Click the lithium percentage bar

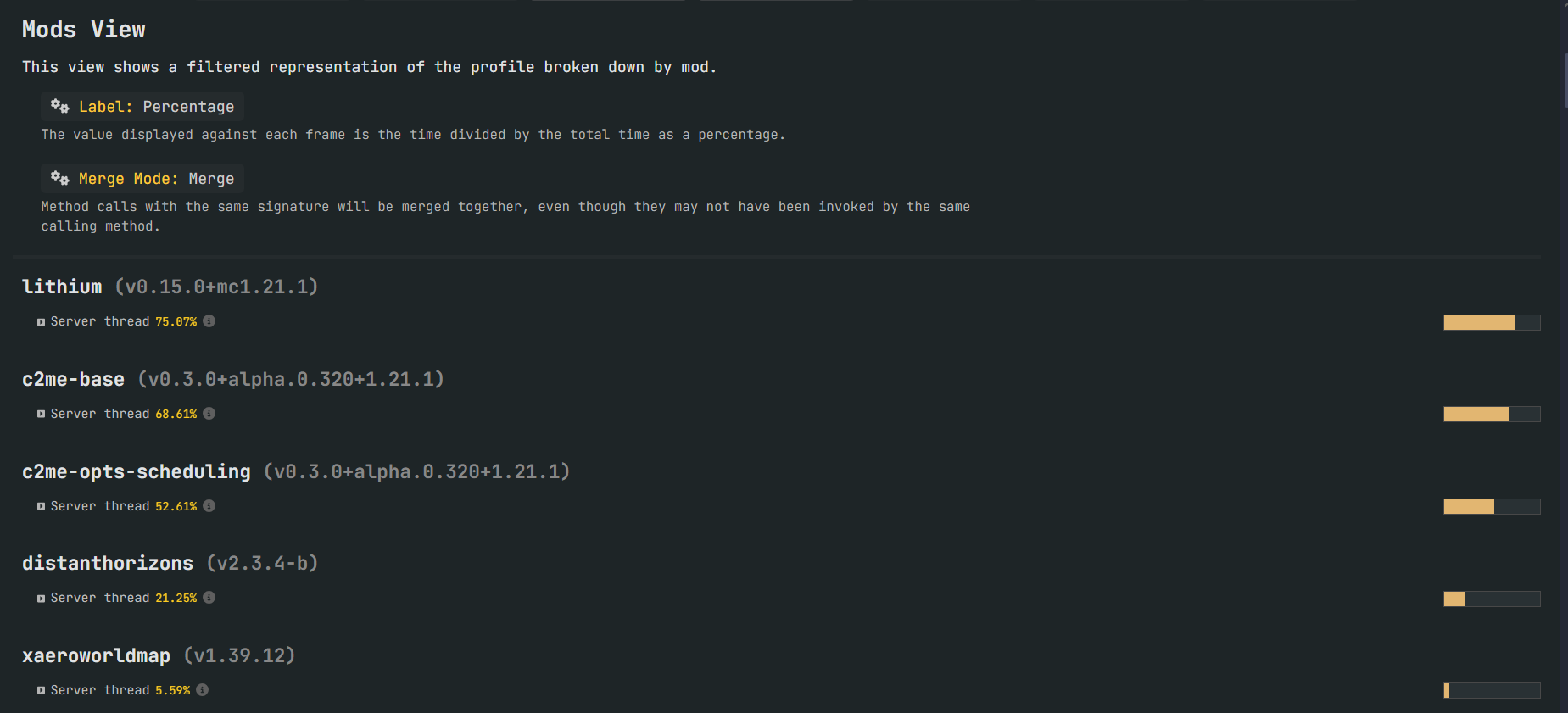(x=1492, y=322)
